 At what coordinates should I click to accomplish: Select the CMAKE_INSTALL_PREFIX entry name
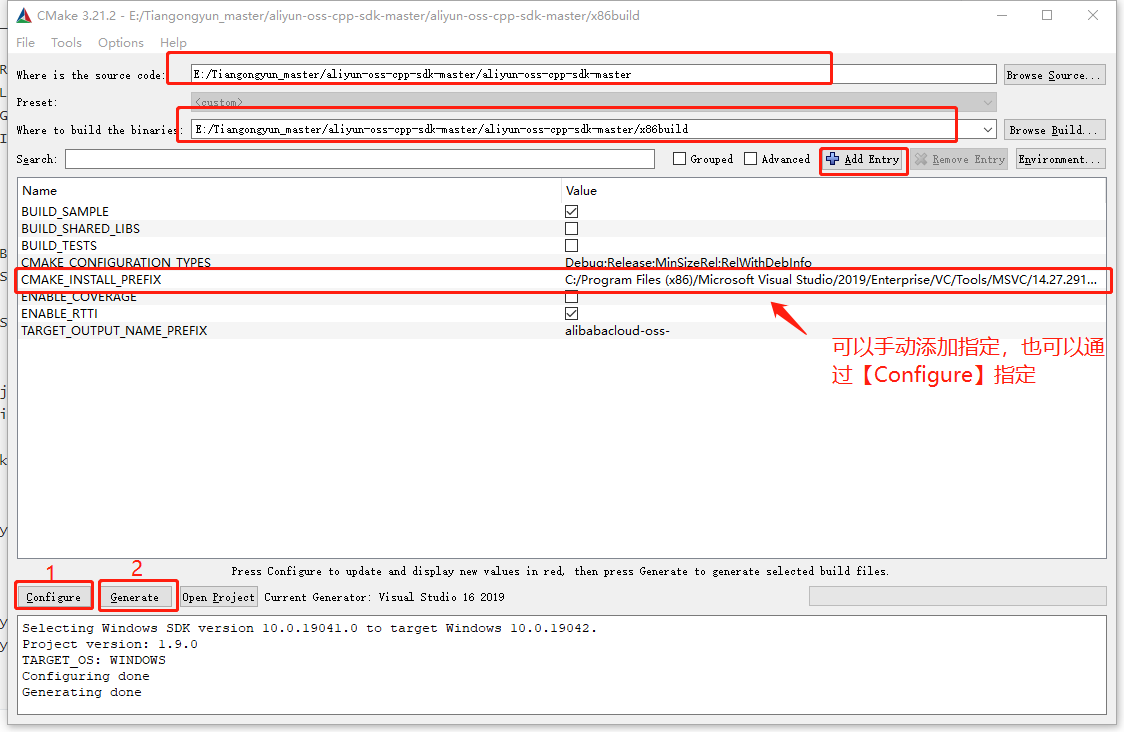pyautogui.click(x=91, y=280)
